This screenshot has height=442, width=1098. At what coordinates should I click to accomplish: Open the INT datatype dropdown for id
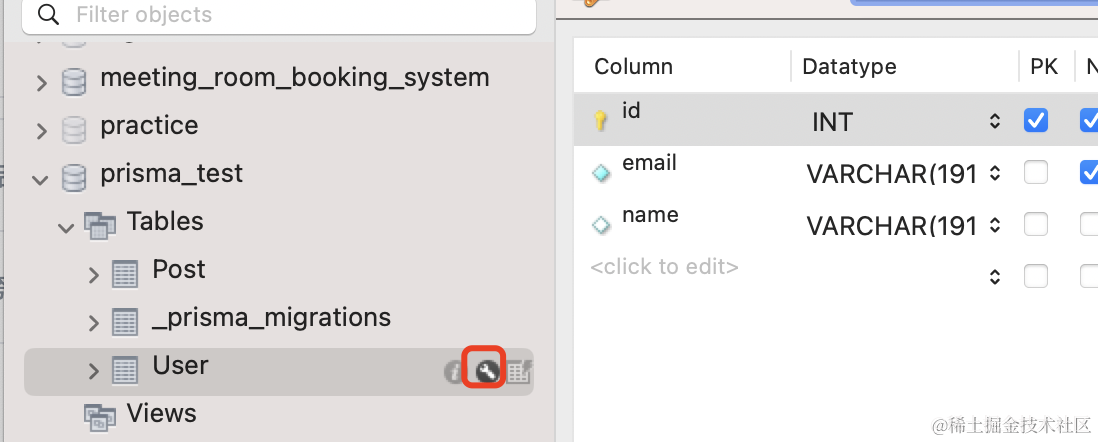coord(994,122)
